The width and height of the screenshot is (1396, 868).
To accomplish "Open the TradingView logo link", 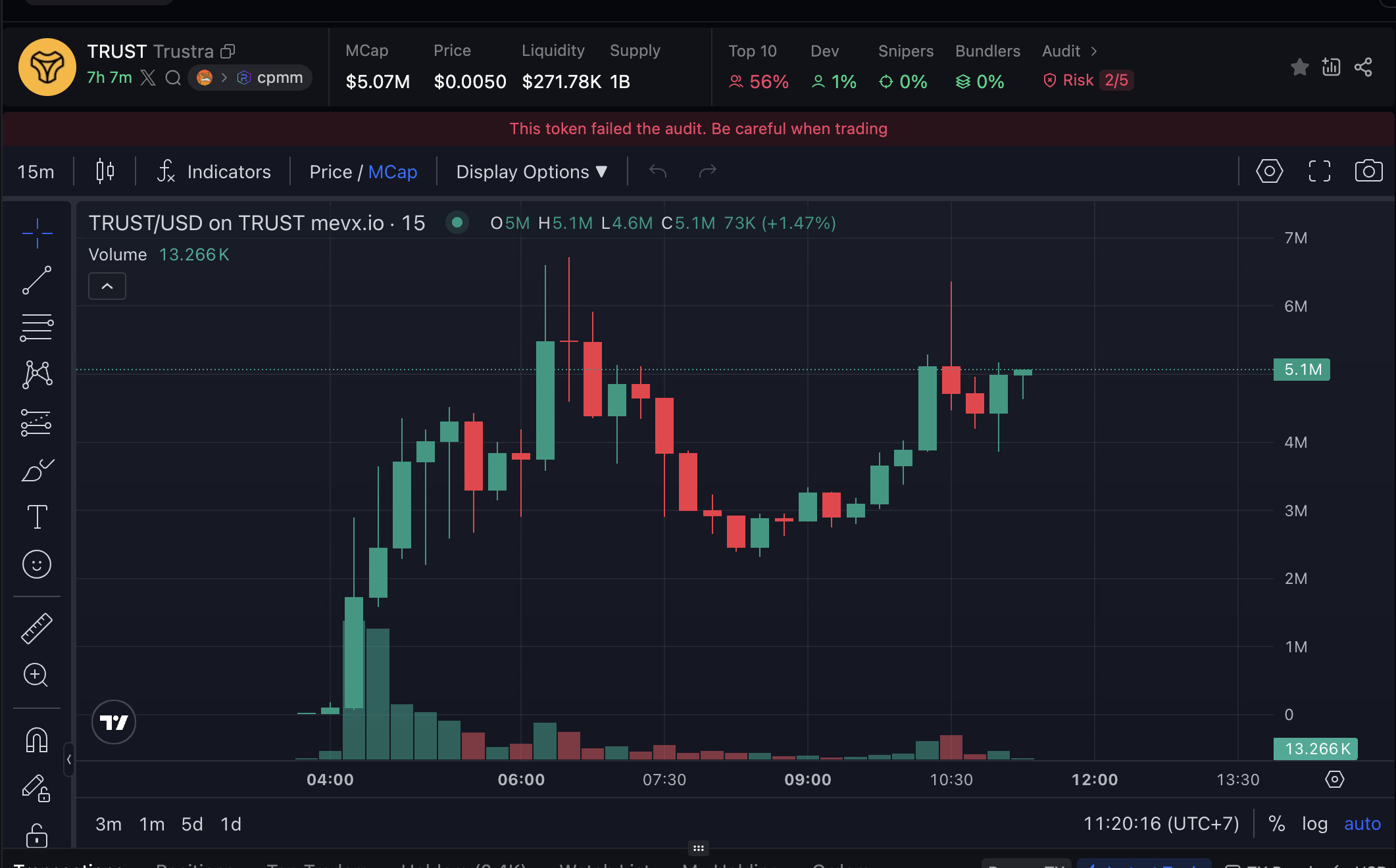I will pyautogui.click(x=114, y=722).
